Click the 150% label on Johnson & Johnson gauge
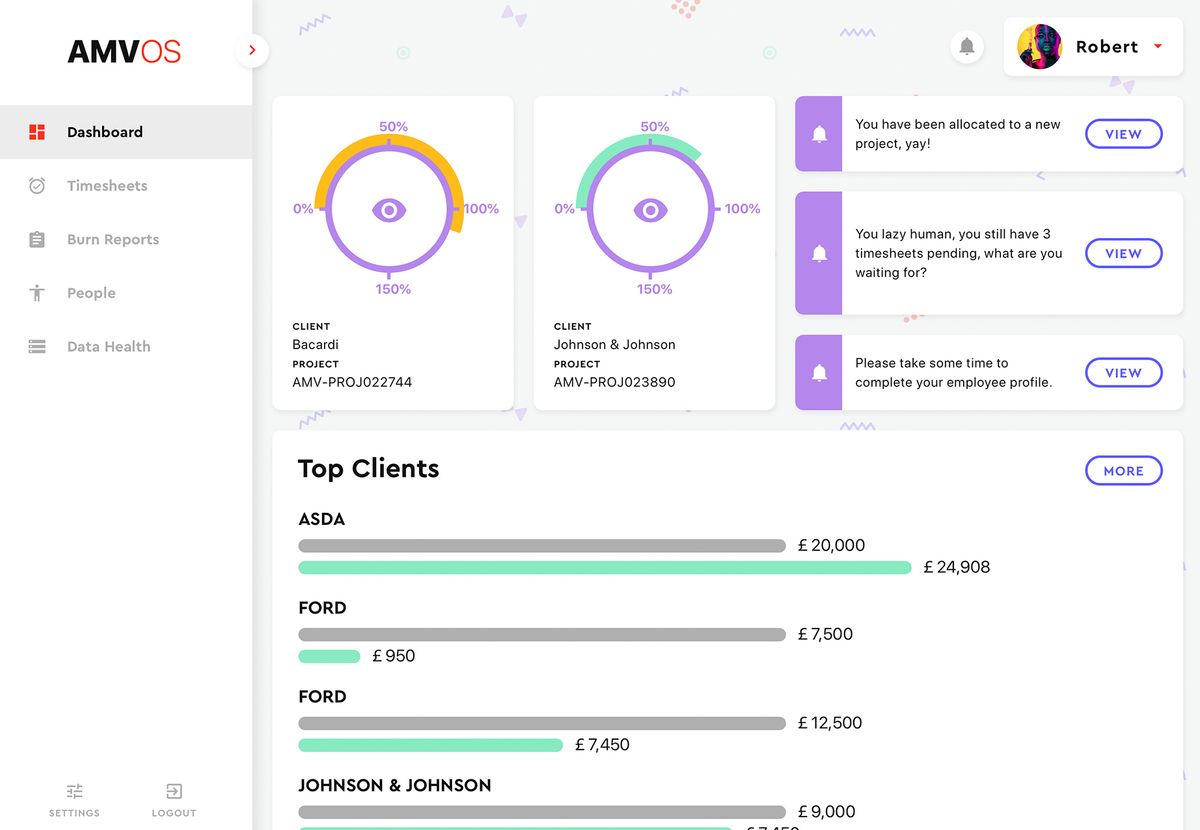Viewport: 1200px width, 830px height. (654, 289)
